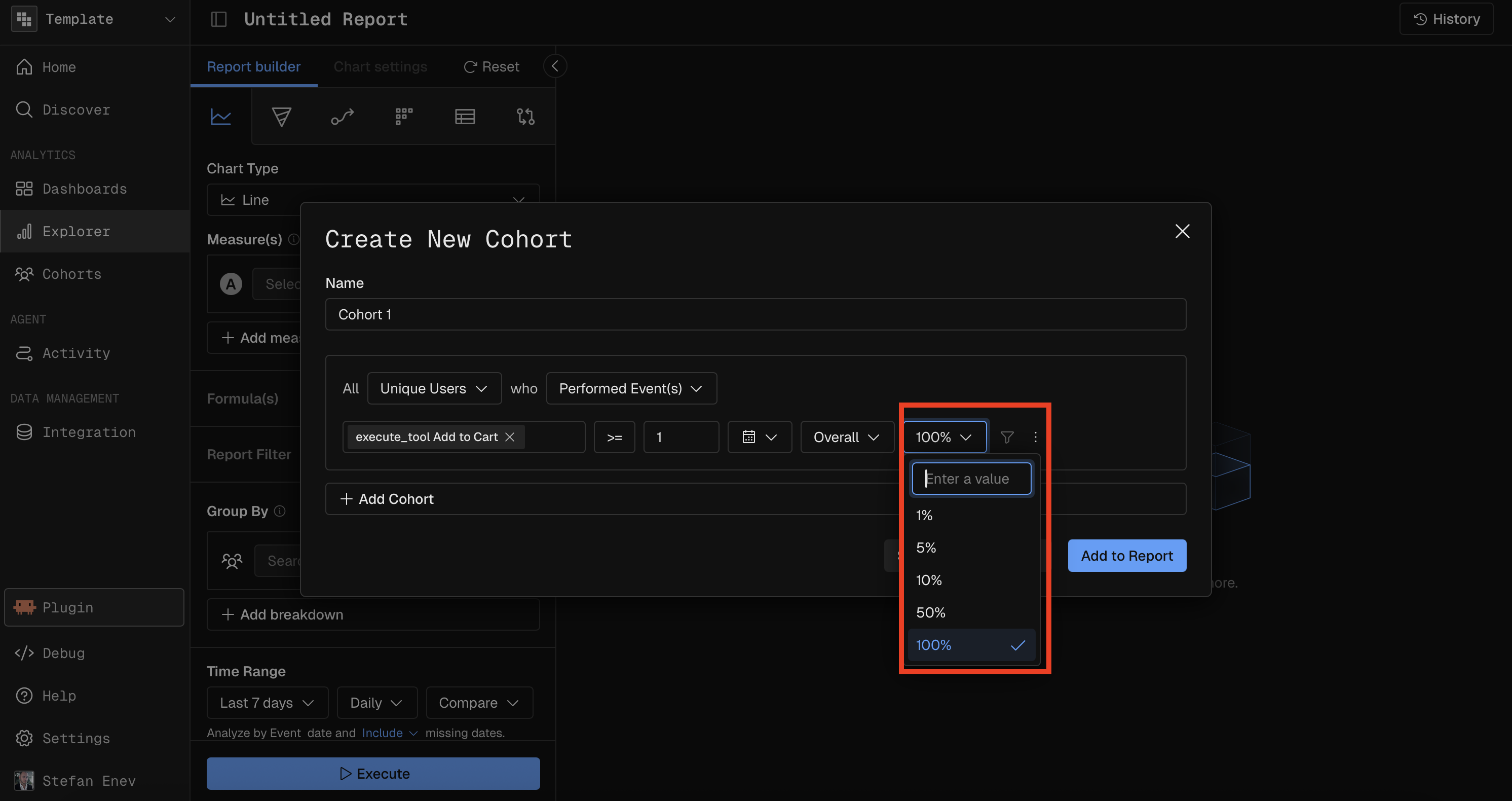Image resolution: width=1512 pixels, height=801 pixels.
Task: Switch to the Chart settings tab
Action: [x=381, y=66]
